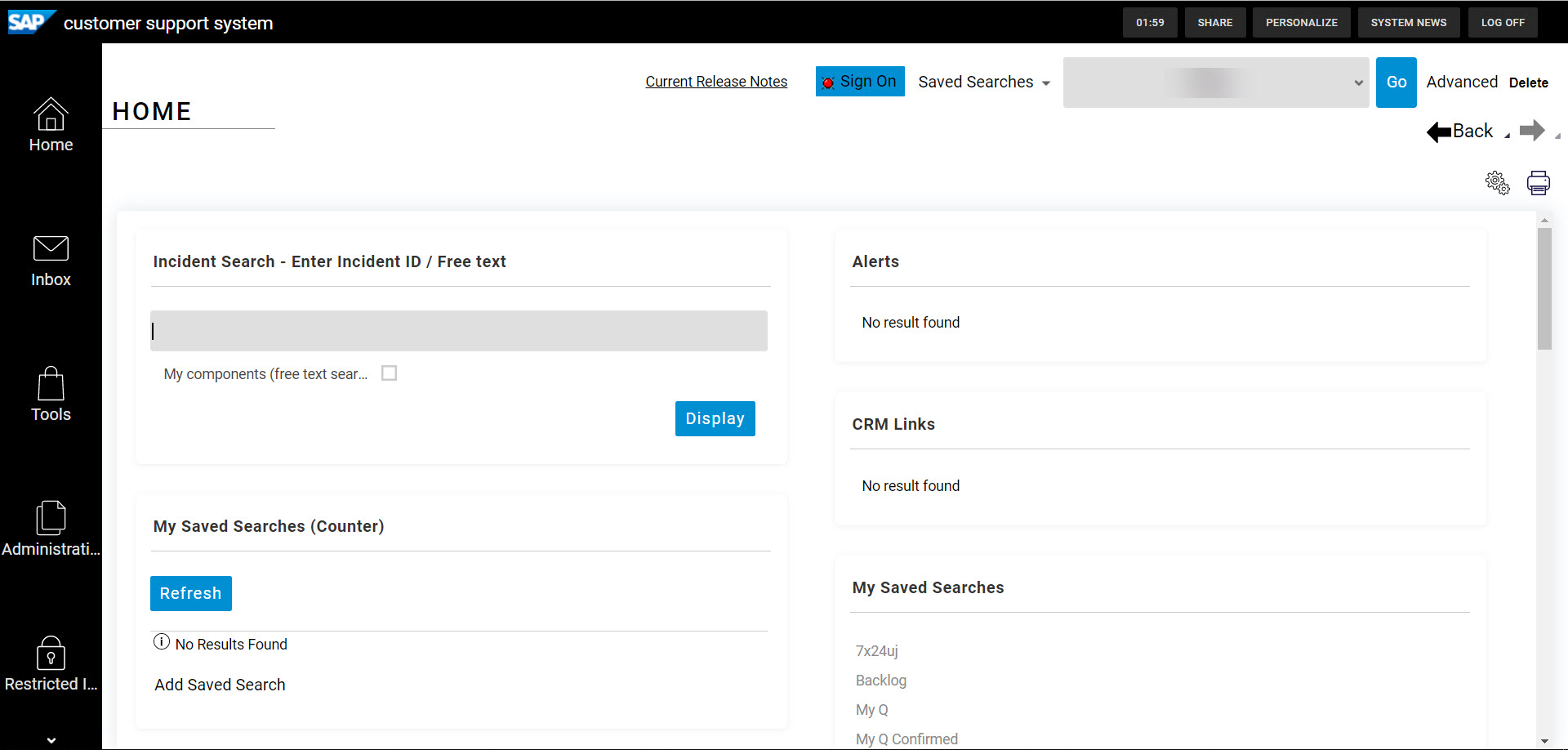The height and width of the screenshot is (750, 1568).
Task: Open the Administration documents icon
Action: tap(51, 518)
